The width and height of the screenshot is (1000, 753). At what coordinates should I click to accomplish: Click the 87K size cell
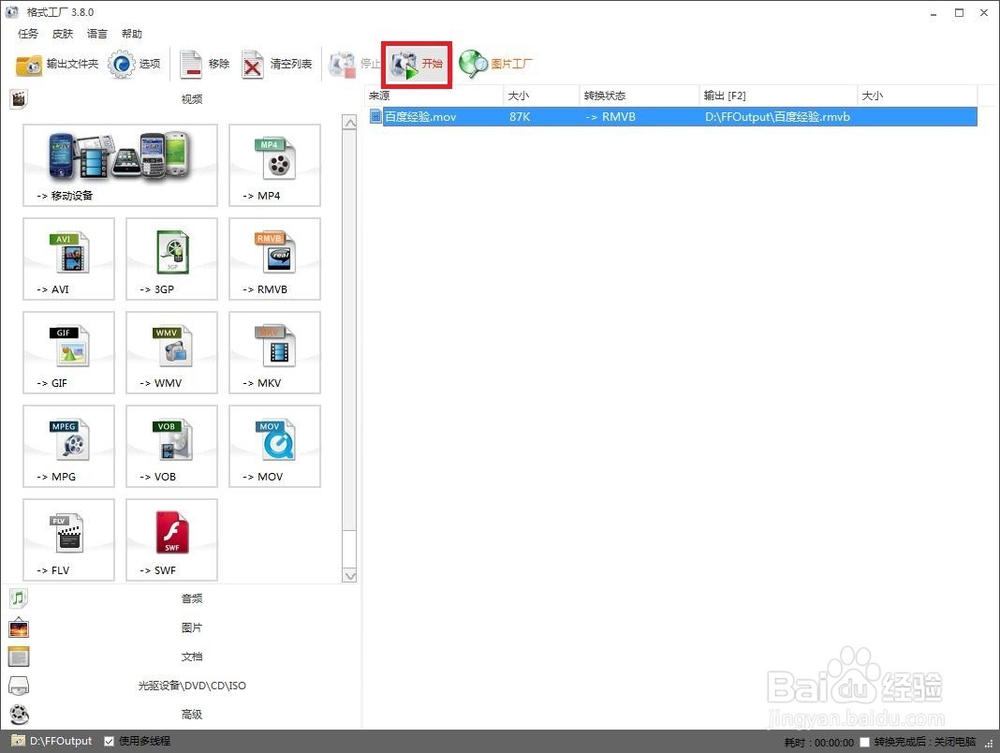pos(520,117)
